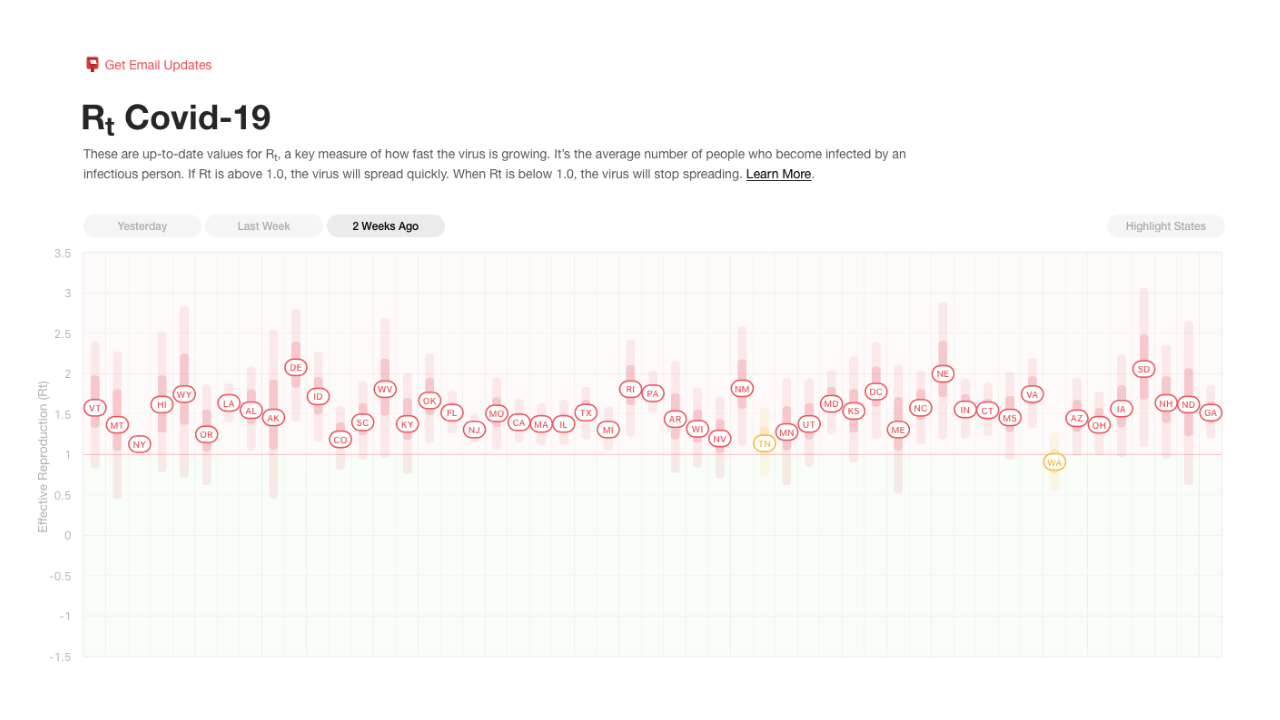Click the SD state marker
Image resolution: width=1280 pixels, height=720 pixels.
coord(1144,369)
